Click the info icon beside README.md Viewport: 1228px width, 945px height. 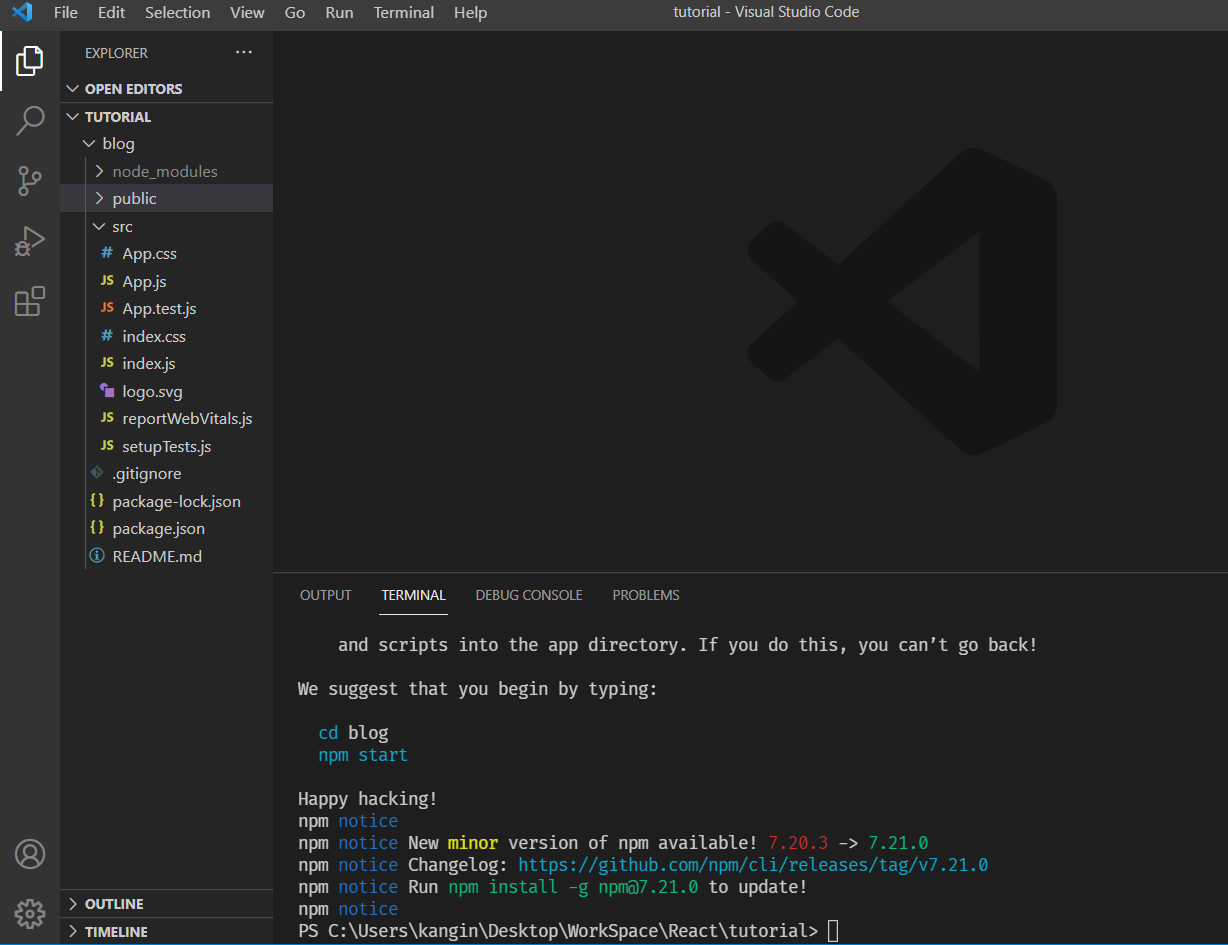pyautogui.click(x=97, y=556)
